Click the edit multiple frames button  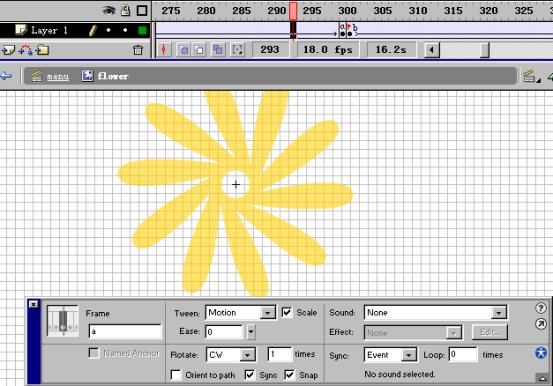point(218,50)
